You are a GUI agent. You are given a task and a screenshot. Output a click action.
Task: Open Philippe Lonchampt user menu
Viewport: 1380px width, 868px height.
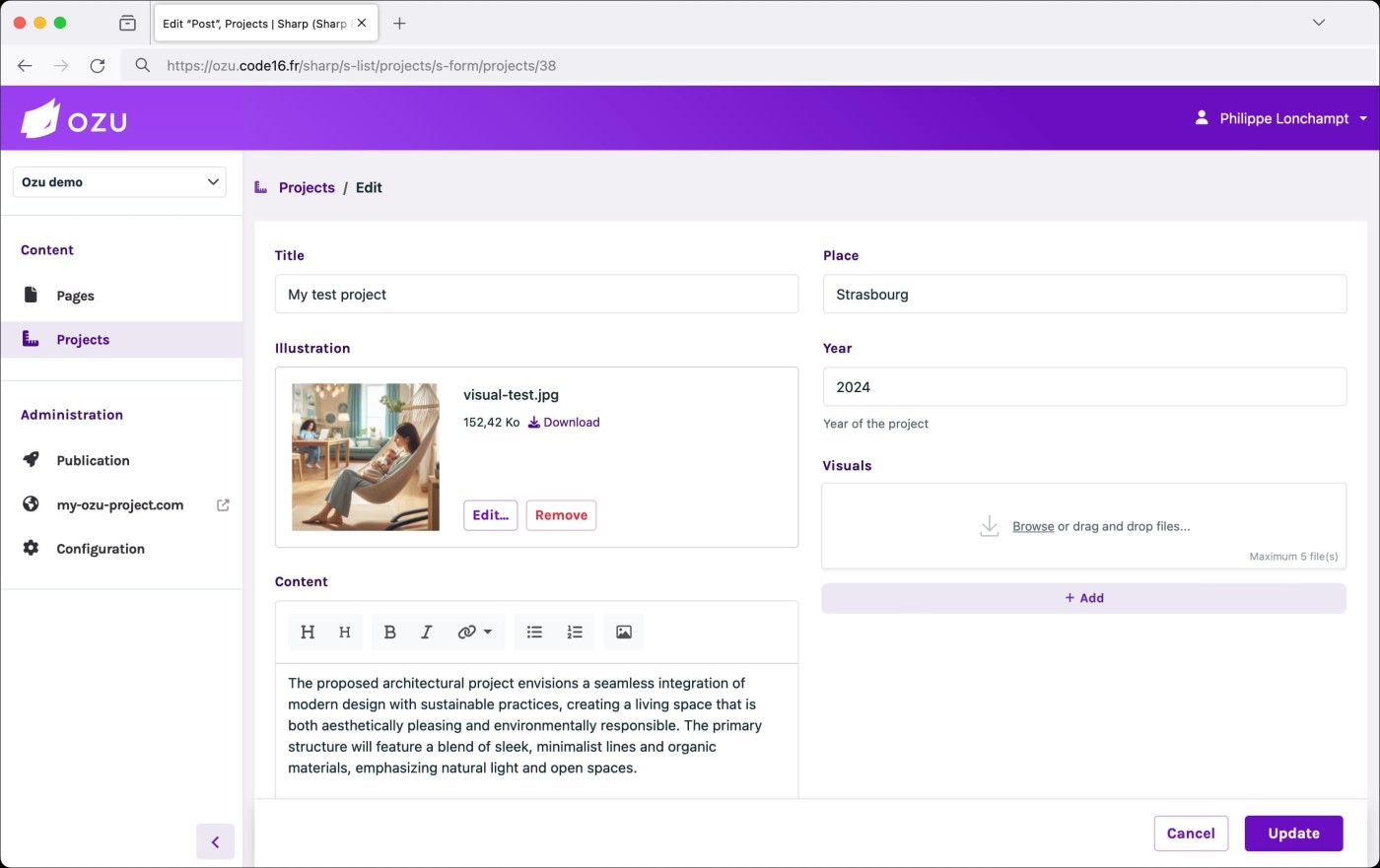1281,118
